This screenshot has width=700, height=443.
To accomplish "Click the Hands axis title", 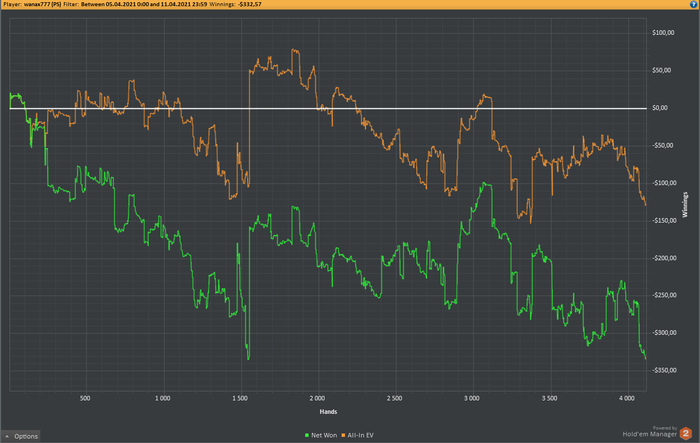I will click(328, 411).
